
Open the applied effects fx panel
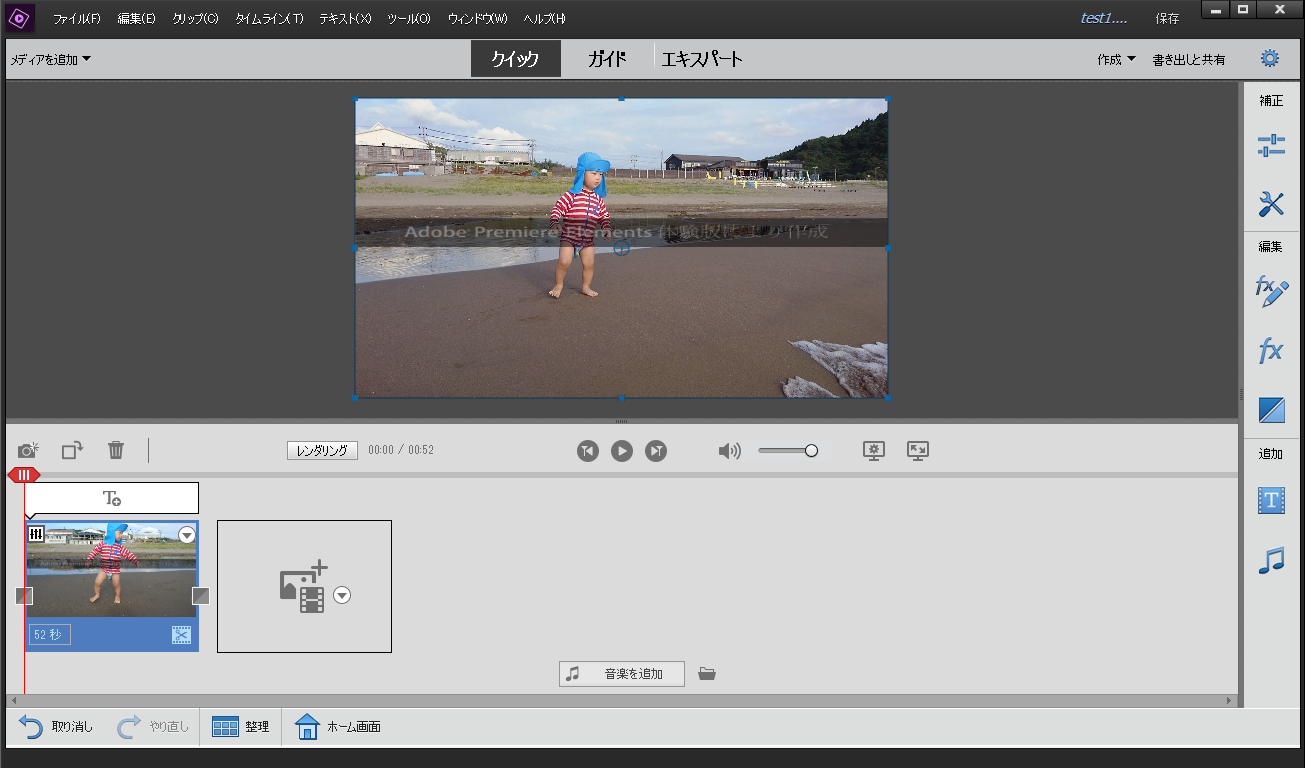pos(1270,351)
